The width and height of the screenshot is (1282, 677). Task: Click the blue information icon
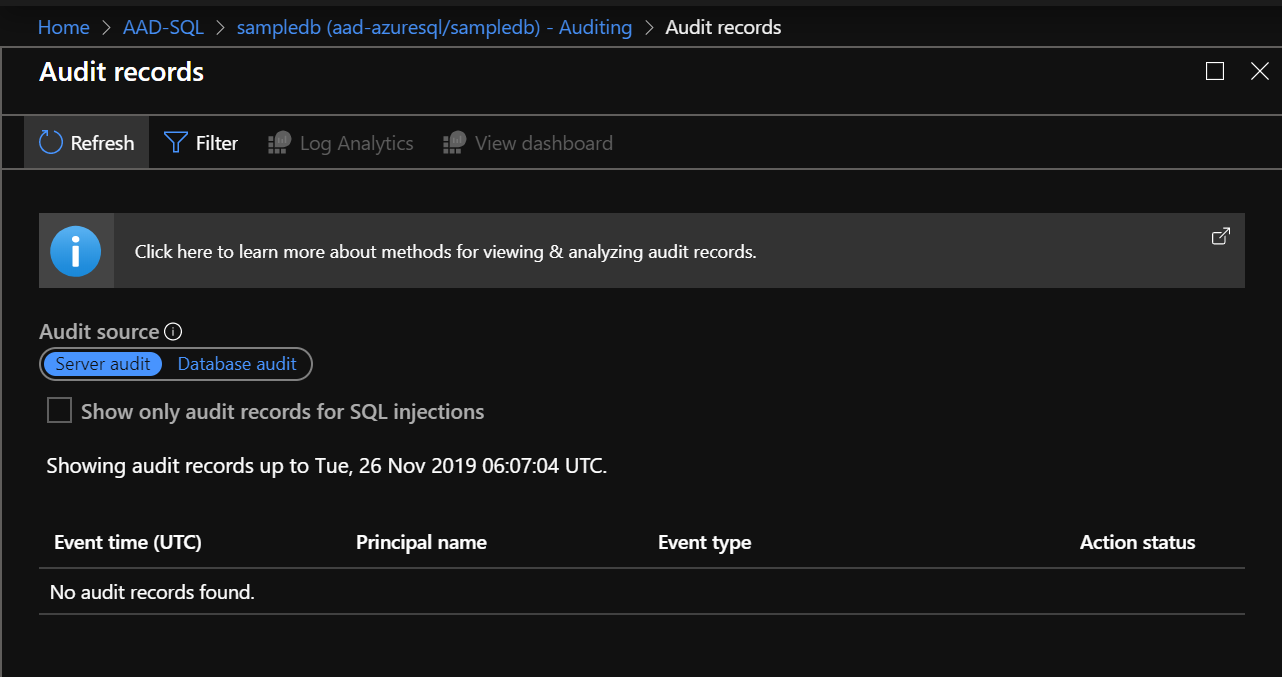tap(76, 251)
